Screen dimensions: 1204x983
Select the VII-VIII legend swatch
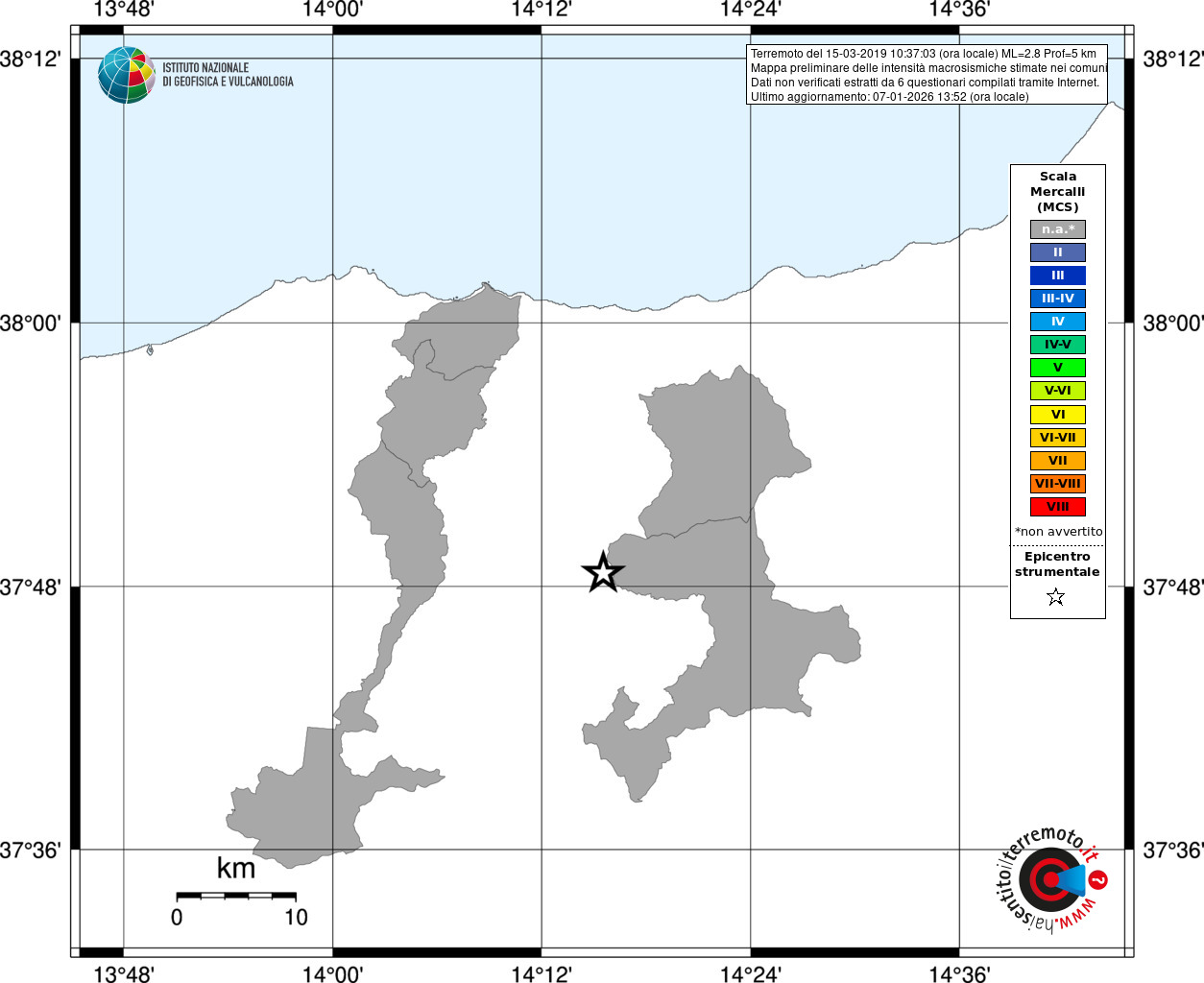point(1058,484)
